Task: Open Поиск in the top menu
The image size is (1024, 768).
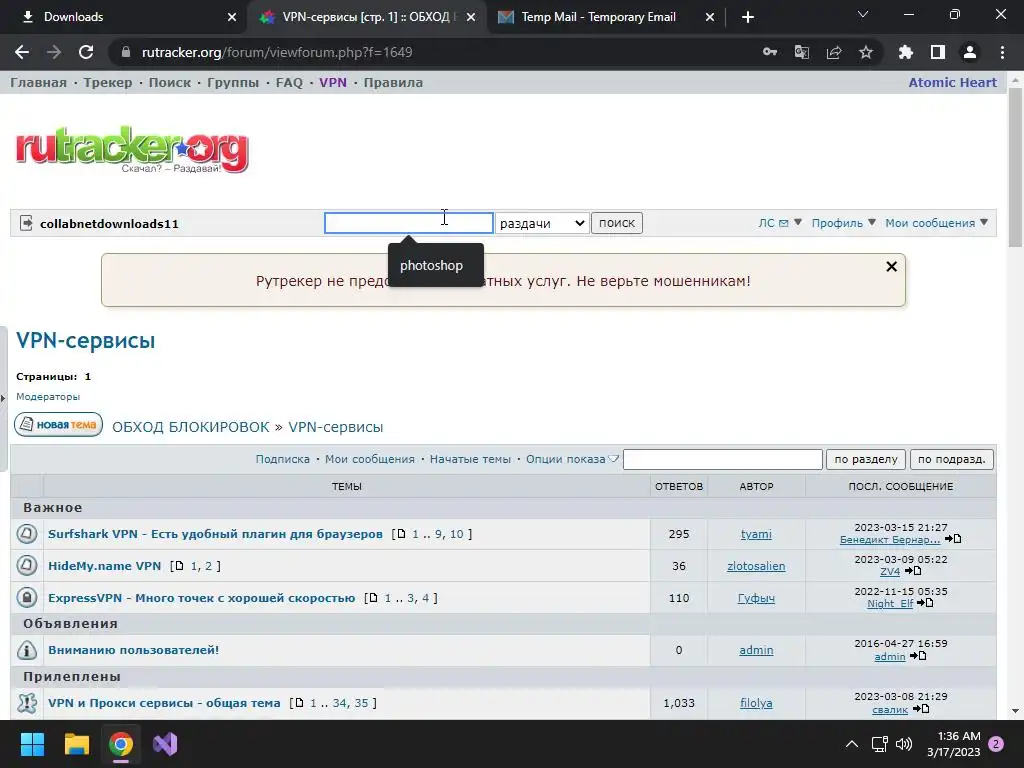Action: coord(170,82)
